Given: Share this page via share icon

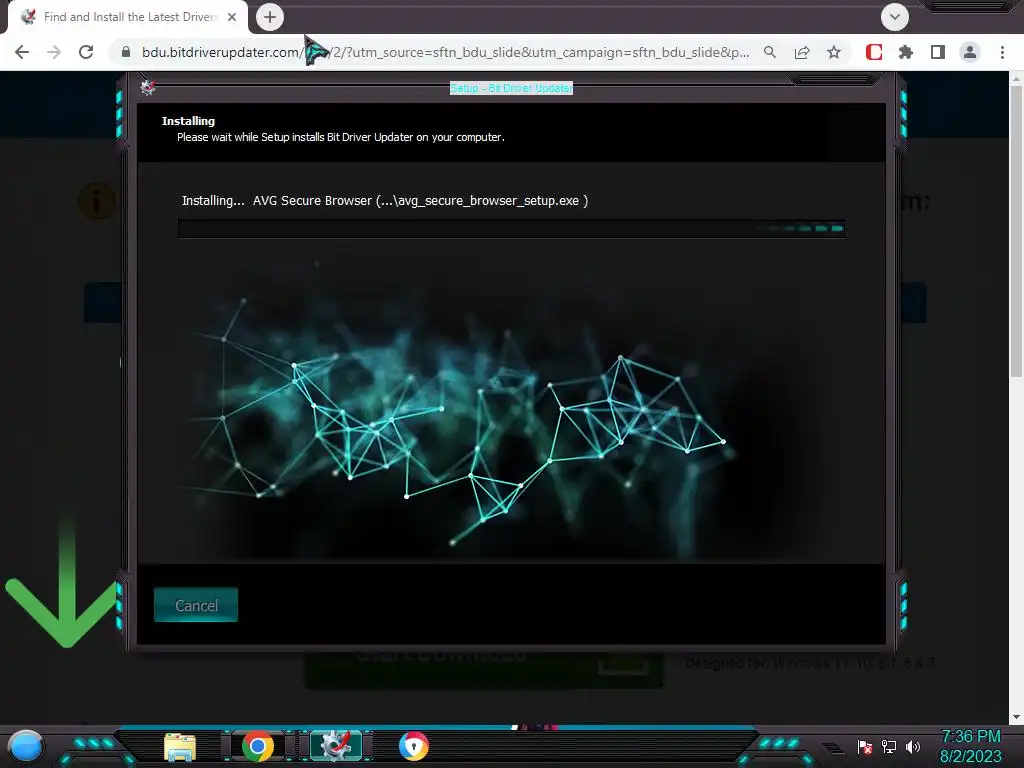Looking at the screenshot, I should click(x=802, y=52).
